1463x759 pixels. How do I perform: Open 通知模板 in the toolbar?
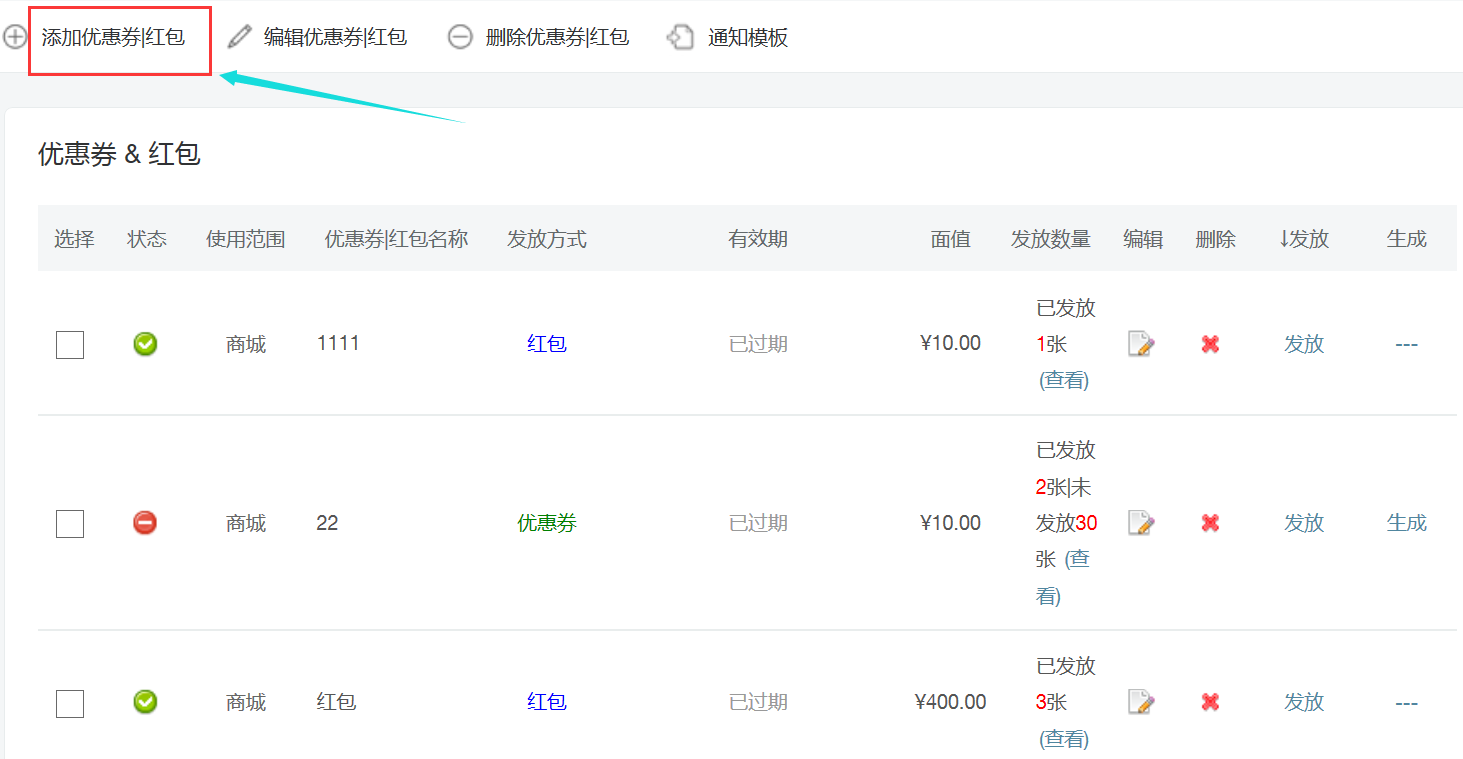coord(748,38)
